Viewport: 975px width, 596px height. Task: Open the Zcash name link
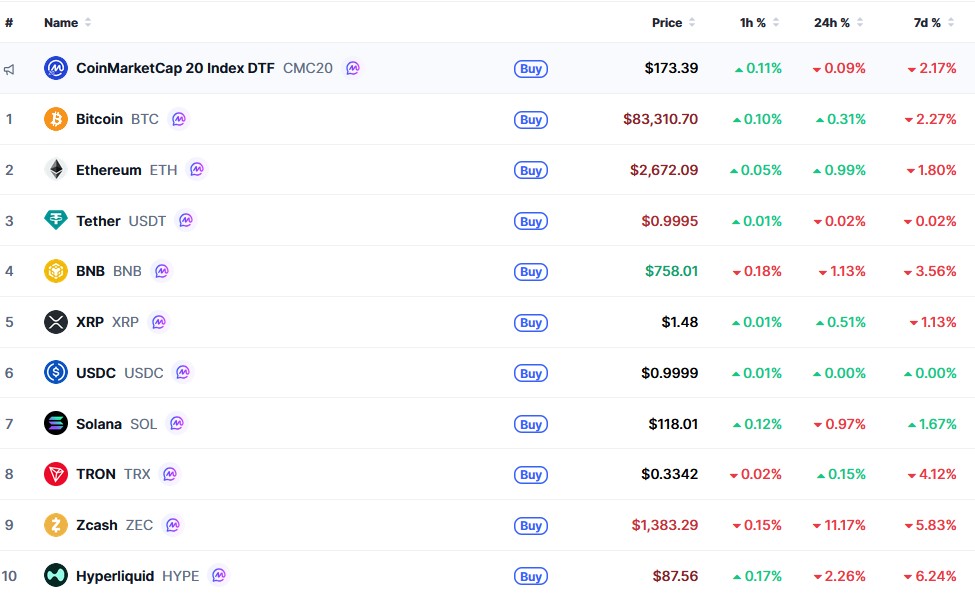pos(97,525)
